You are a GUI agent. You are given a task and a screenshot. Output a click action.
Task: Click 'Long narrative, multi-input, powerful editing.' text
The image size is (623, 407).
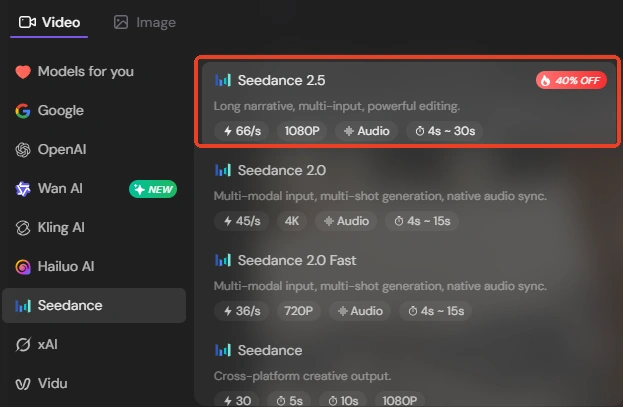pos(337,106)
